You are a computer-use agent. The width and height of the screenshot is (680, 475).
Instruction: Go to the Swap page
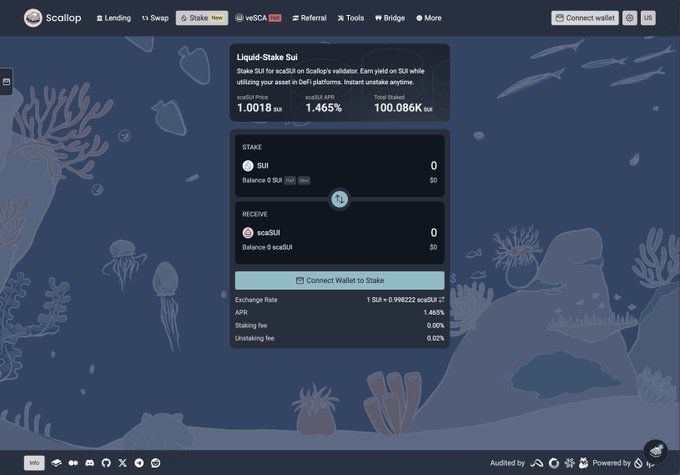click(155, 18)
